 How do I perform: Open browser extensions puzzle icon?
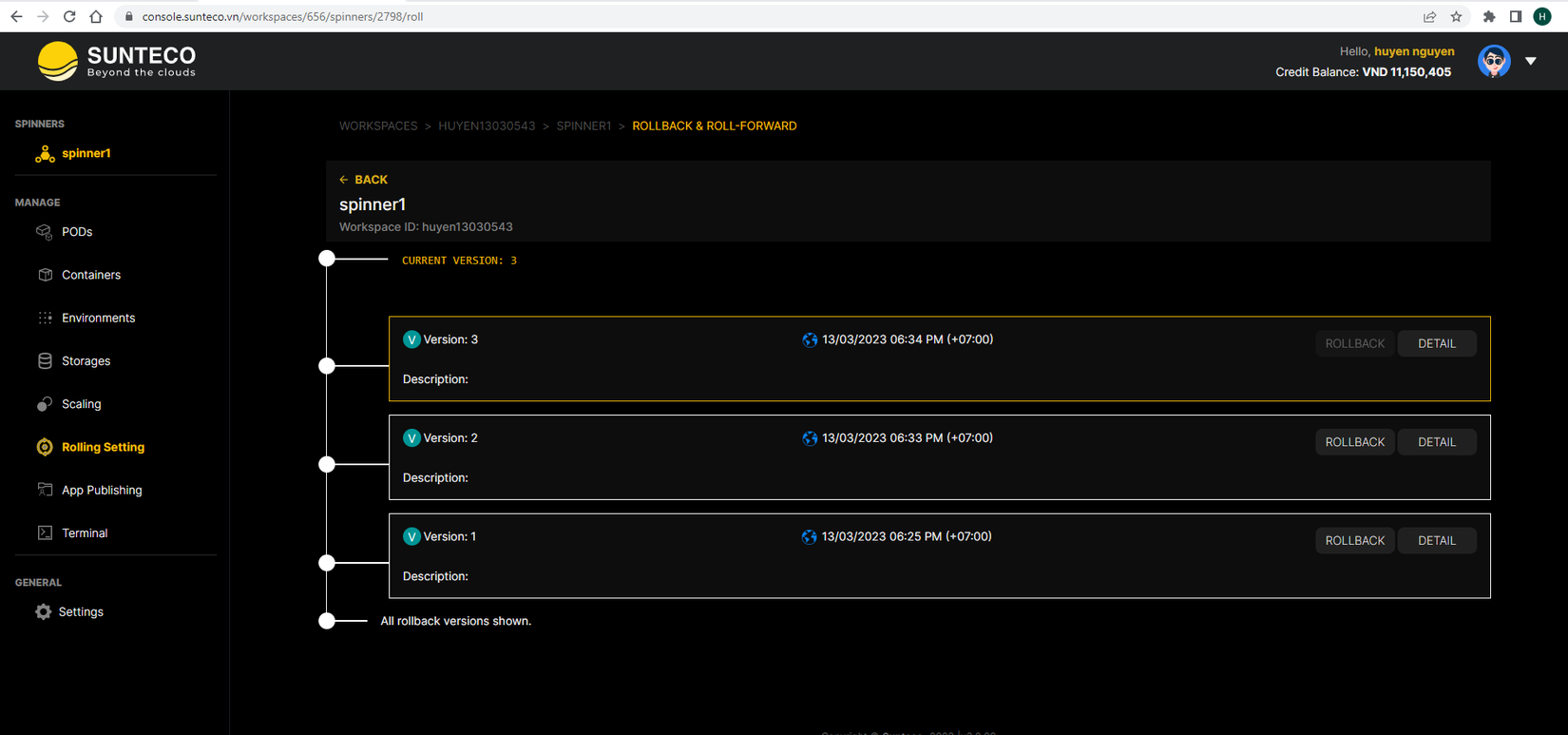coord(1489,16)
